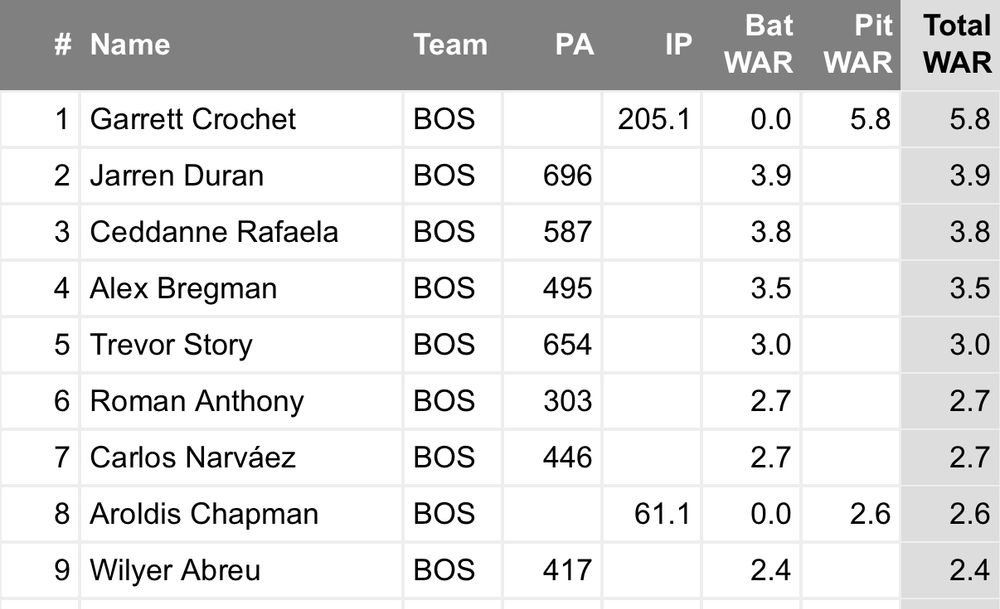Click Chapman's 2.6 Pit WAR cell
Image resolution: width=1000 pixels, height=609 pixels.
click(851, 513)
